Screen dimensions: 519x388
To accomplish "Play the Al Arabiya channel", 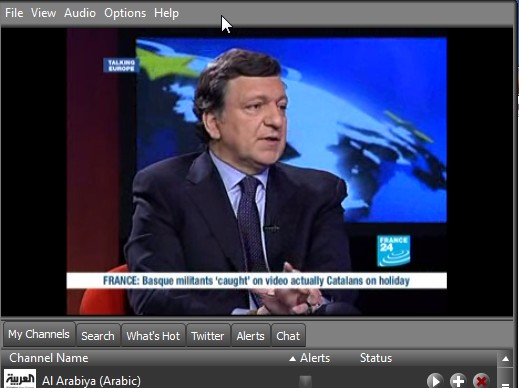I will point(435,381).
